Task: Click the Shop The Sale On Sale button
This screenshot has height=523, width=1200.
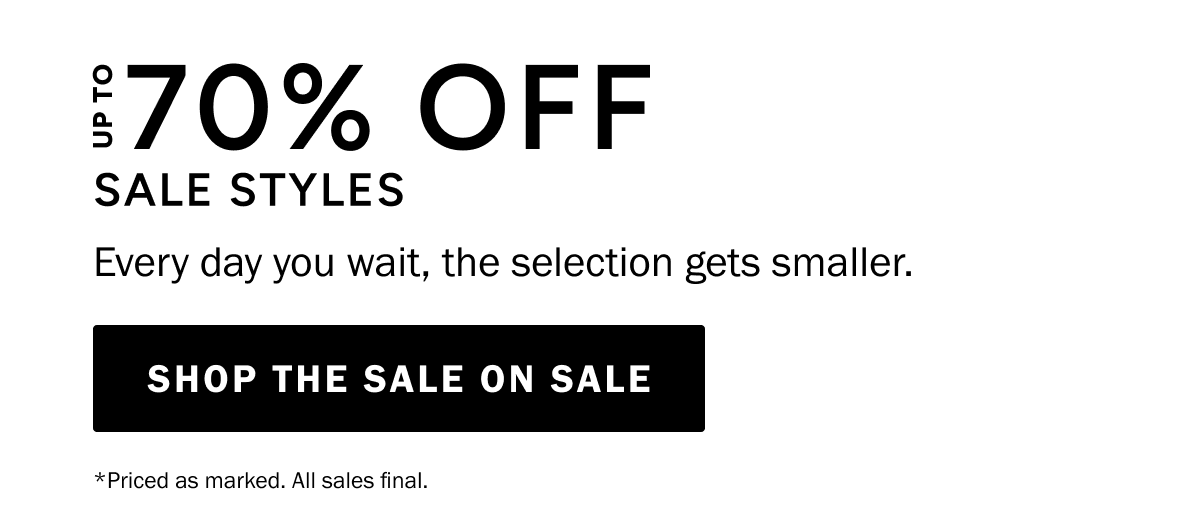Action: tap(399, 378)
